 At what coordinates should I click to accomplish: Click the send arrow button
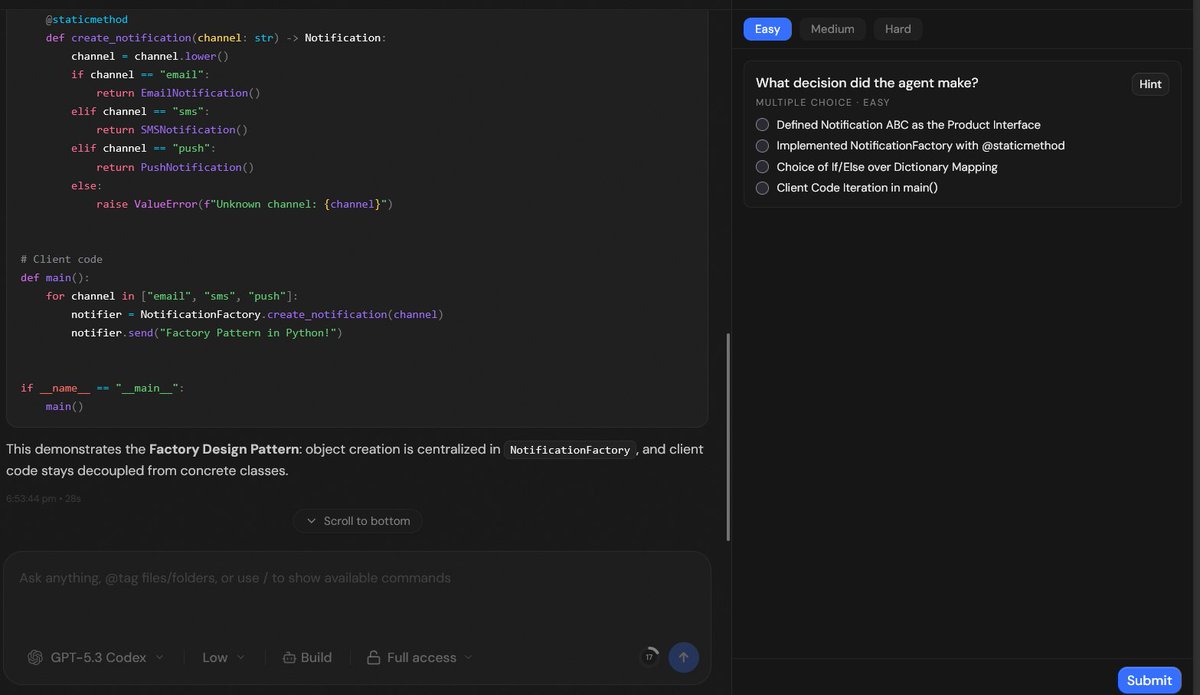(x=684, y=657)
